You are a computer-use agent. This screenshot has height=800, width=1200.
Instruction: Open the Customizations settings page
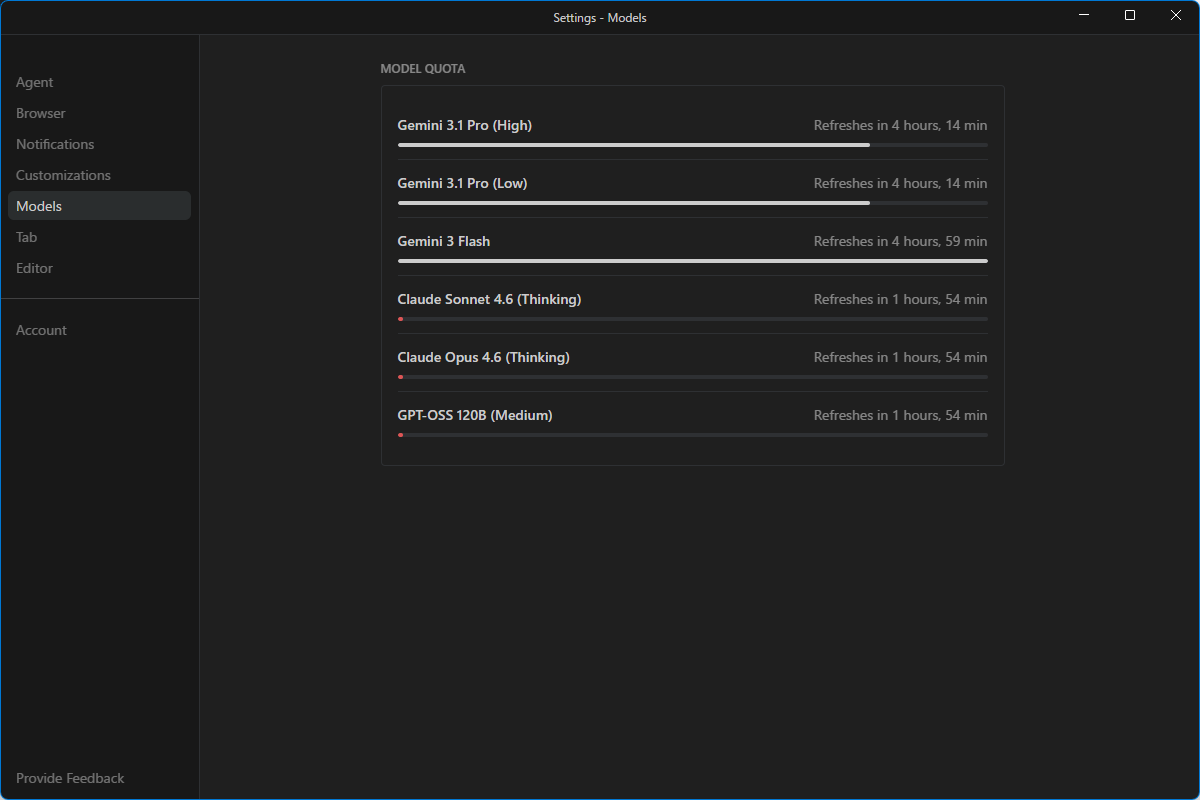63,175
